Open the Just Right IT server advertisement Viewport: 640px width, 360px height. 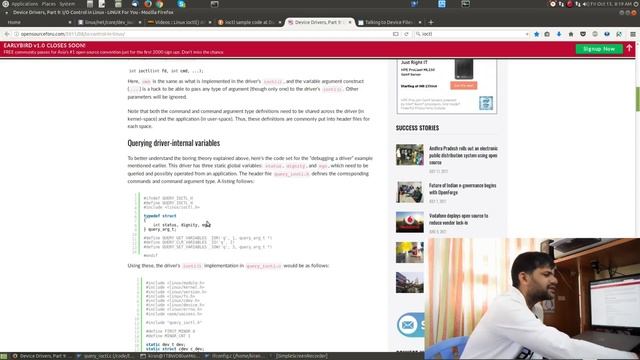coord(447,86)
